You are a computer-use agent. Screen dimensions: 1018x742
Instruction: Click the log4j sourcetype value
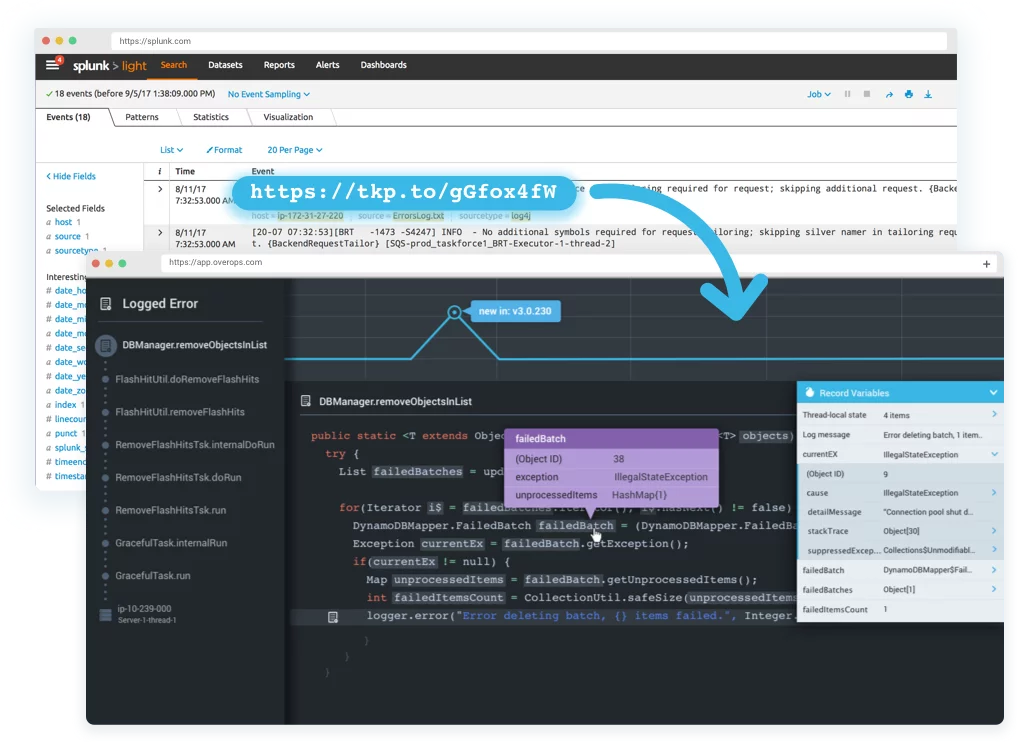click(x=521, y=216)
